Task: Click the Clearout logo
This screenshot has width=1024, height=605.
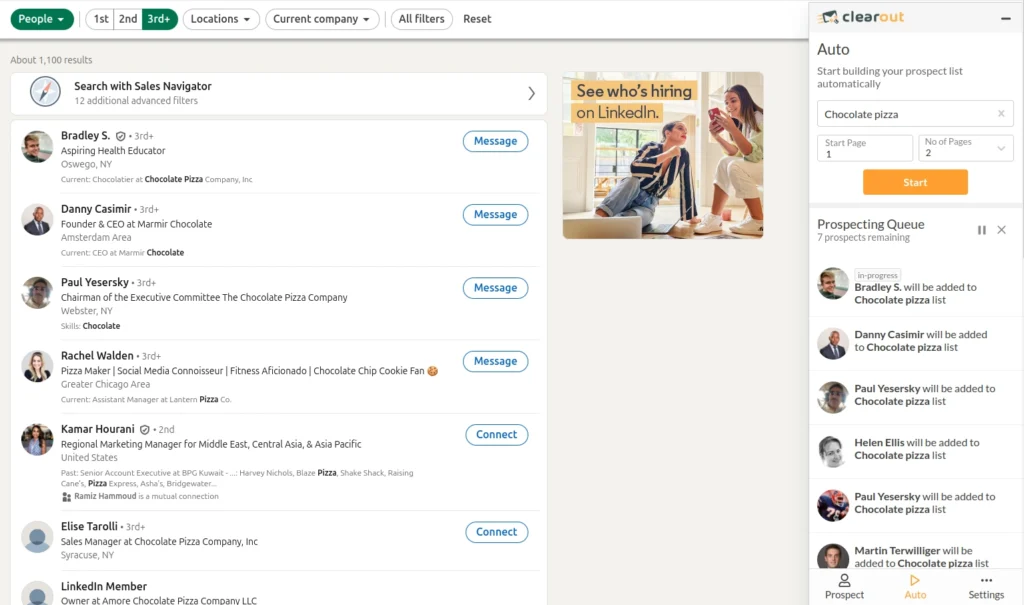Action: (861, 17)
